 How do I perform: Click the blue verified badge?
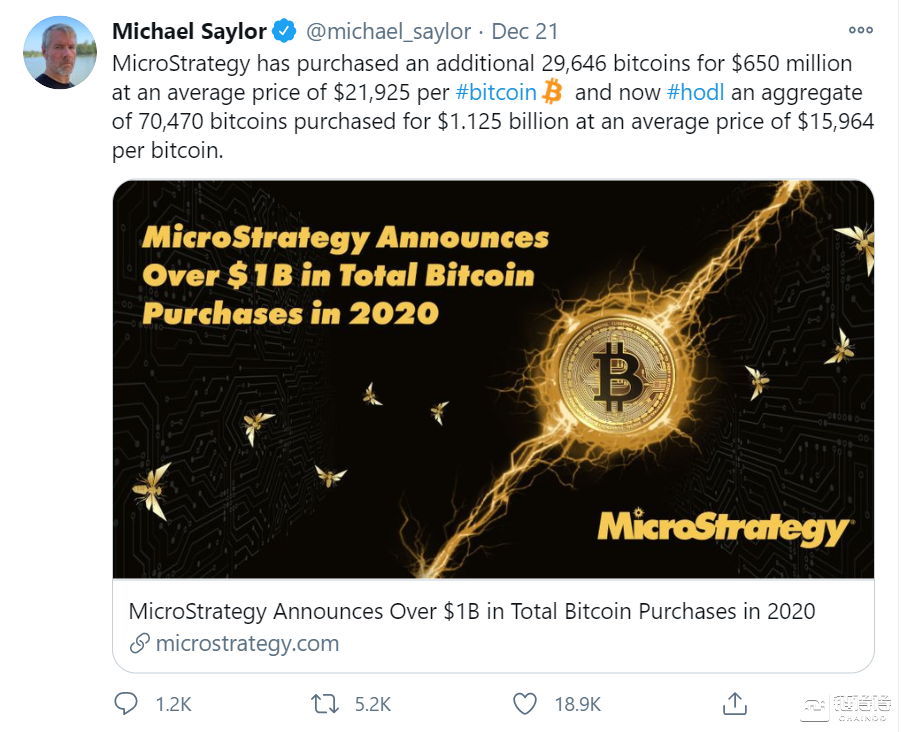pos(285,32)
